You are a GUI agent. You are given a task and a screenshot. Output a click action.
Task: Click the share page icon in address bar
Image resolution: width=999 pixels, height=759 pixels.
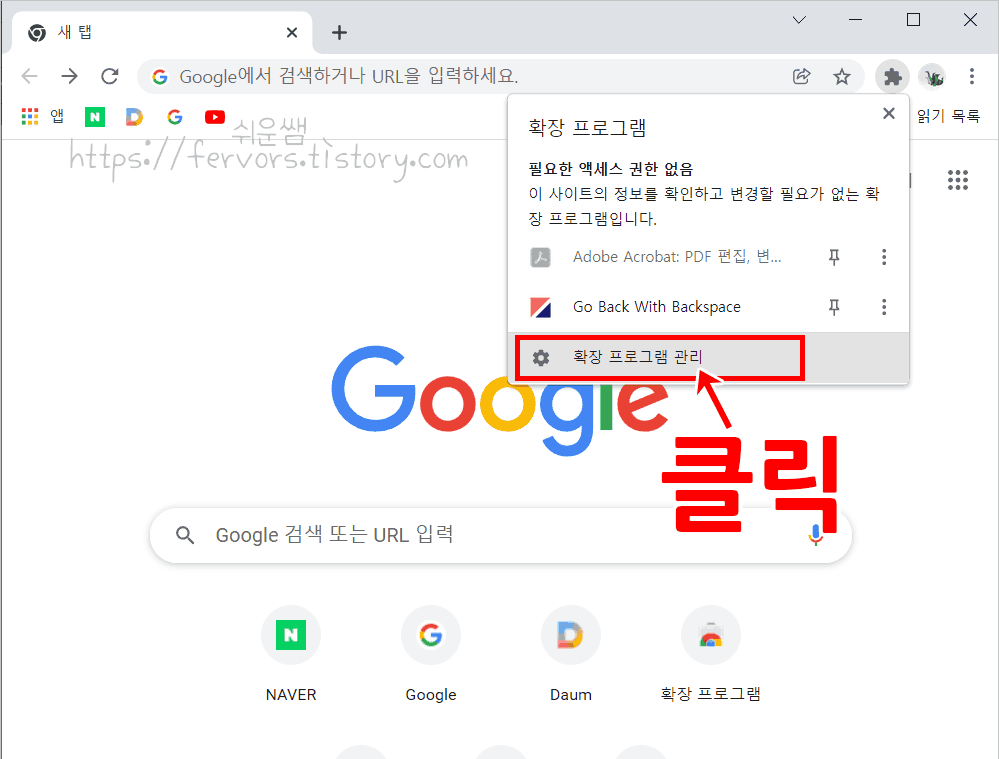click(801, 76)
